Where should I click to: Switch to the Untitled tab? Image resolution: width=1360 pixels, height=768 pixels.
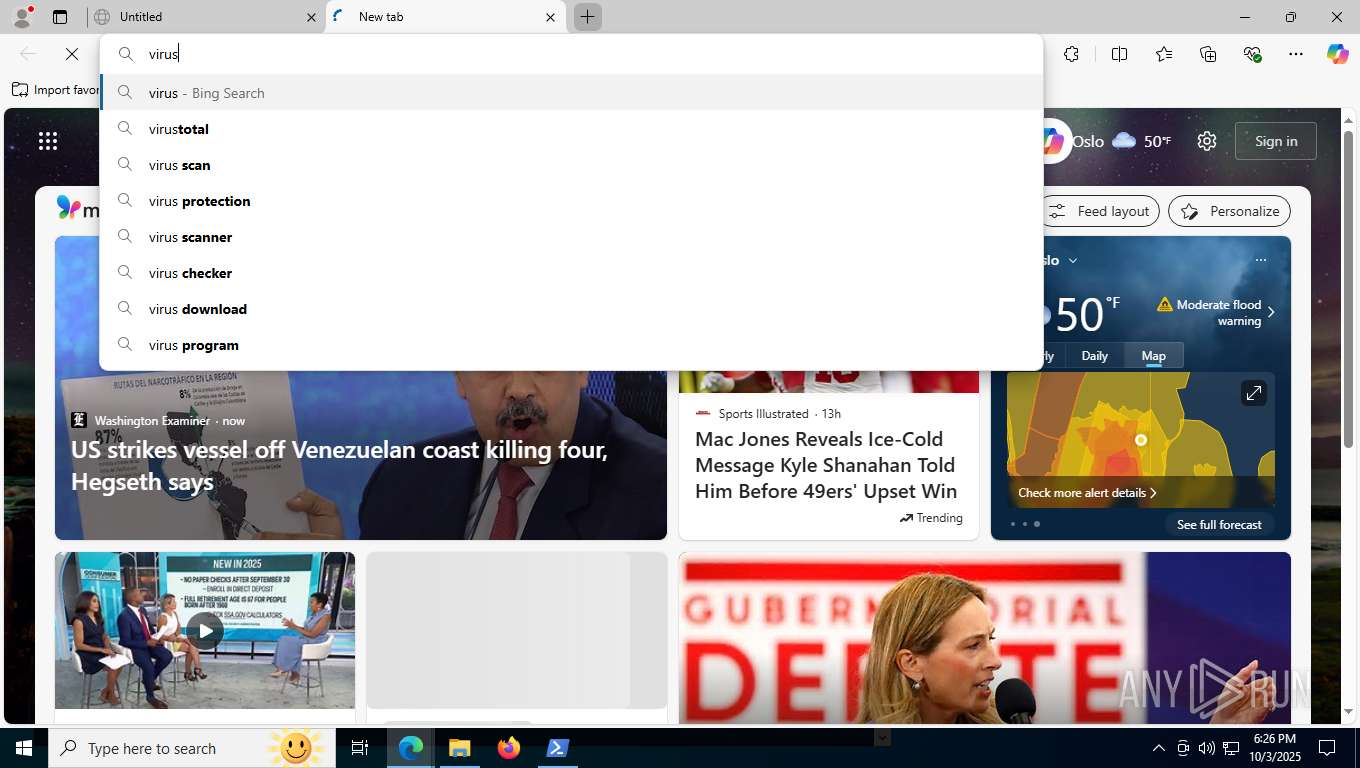205,17
